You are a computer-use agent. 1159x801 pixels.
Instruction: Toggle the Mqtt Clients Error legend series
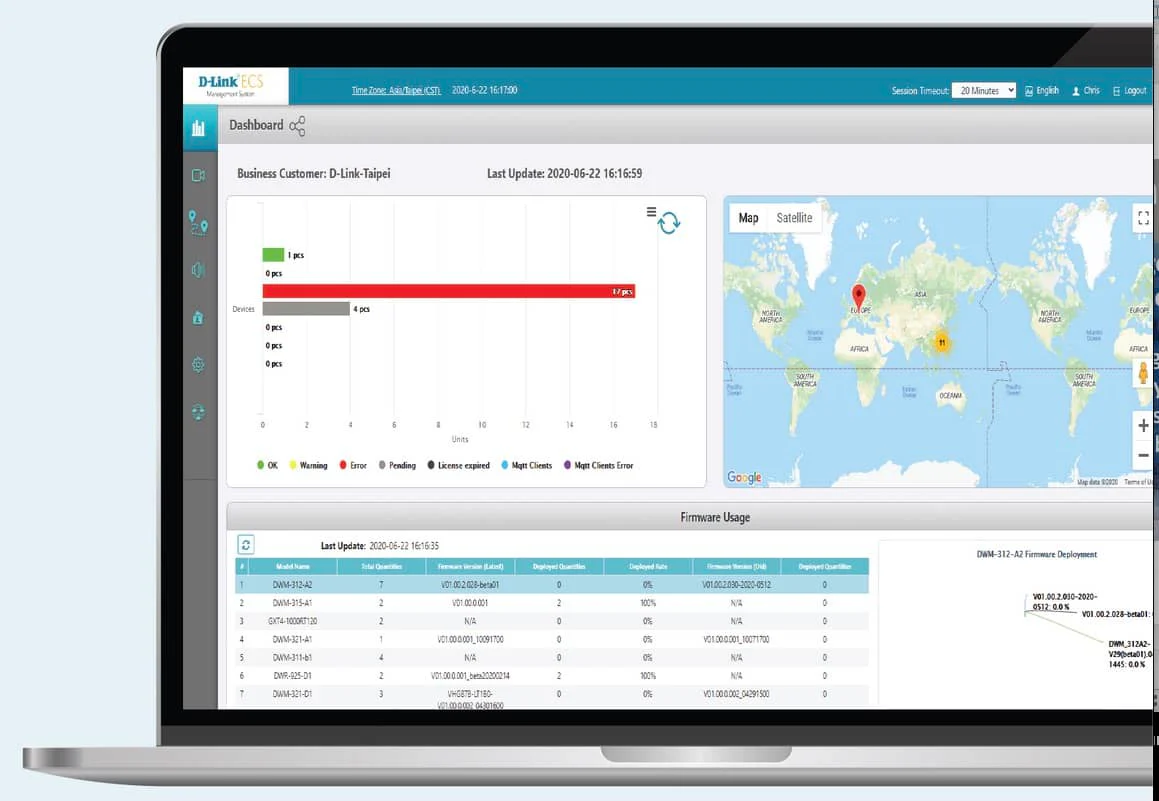(x=599, y=466)
